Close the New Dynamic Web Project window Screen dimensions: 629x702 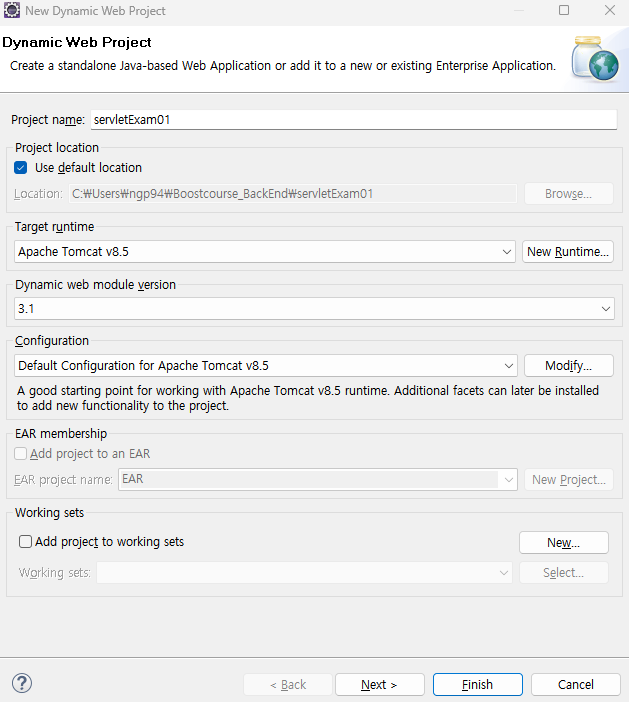click(610, 10)
